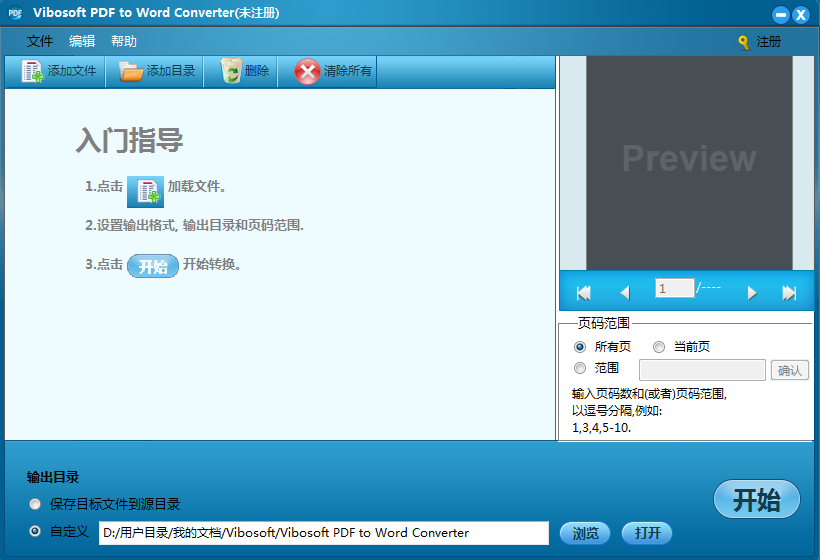820x560 pixels.
Task: Click the 删除 (Delete) recycle bin icon
Action: click(x=231, y=71)
